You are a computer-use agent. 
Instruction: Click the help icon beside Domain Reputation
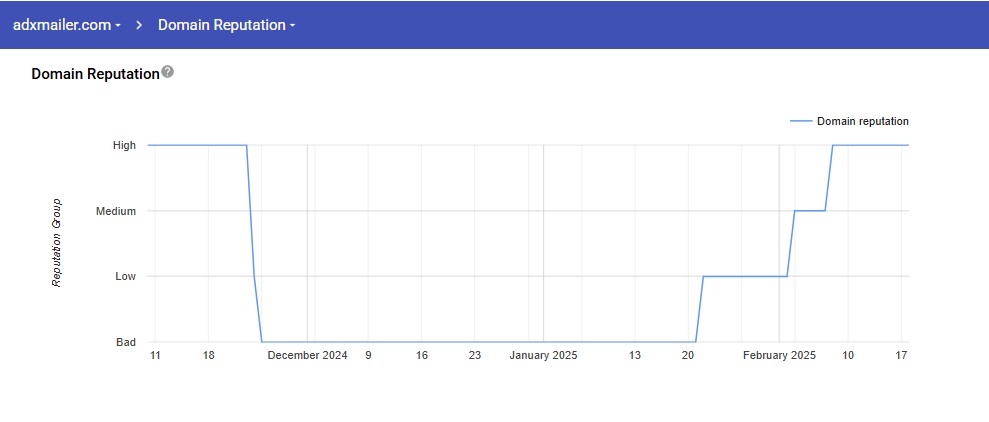tap(168, 72)
